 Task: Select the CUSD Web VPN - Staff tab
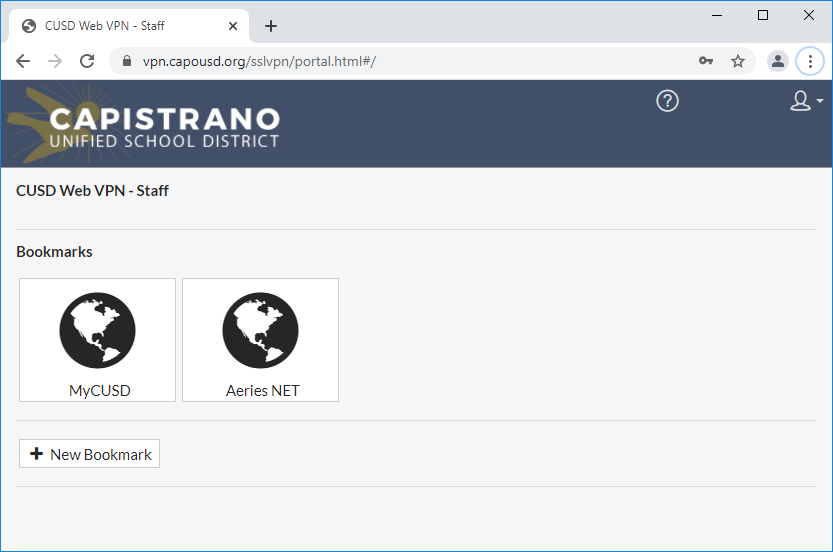pos(129,26)
